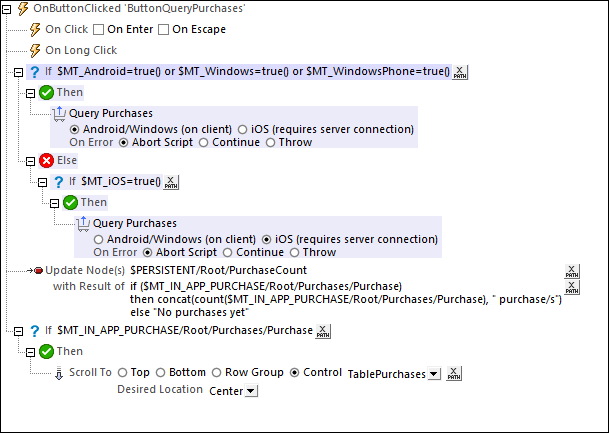The image size is (609, 433).
Task: Click the $PERSISTENT/Root/PurchaseCount node path
Action: 219,270
